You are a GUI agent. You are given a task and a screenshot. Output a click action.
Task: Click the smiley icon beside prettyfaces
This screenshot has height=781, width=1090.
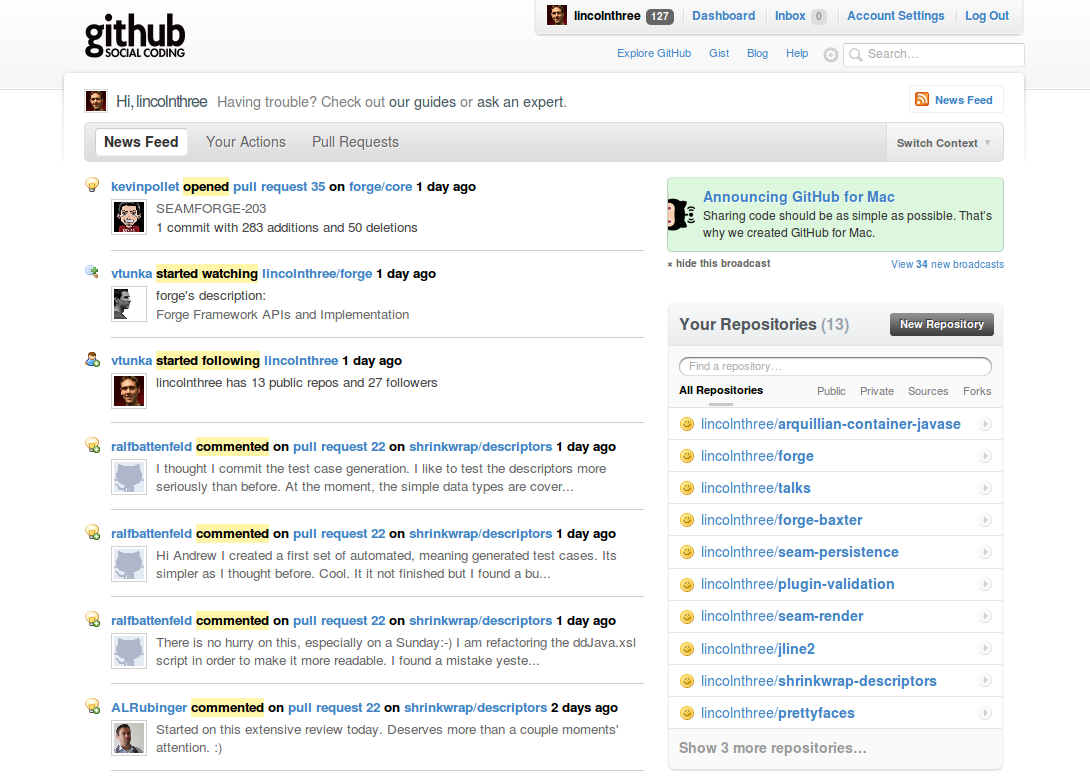(687, 713)
